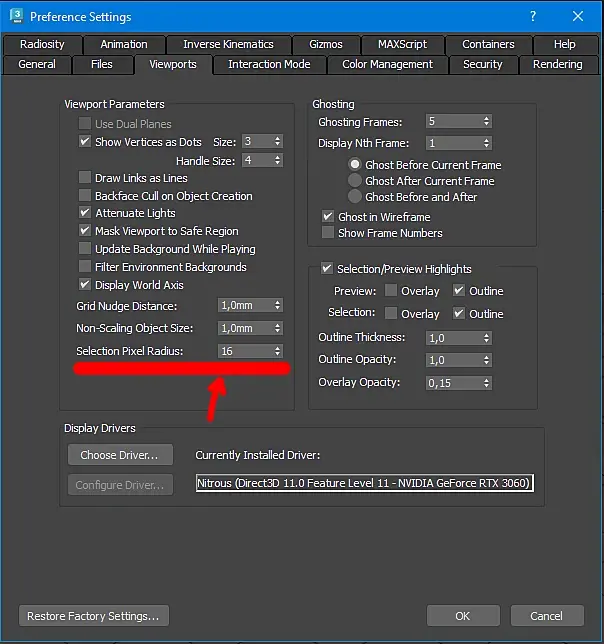Click the Ghosting Frames spinner arrows
This screenshot has height=644, width=604.
tap(486, 121)
